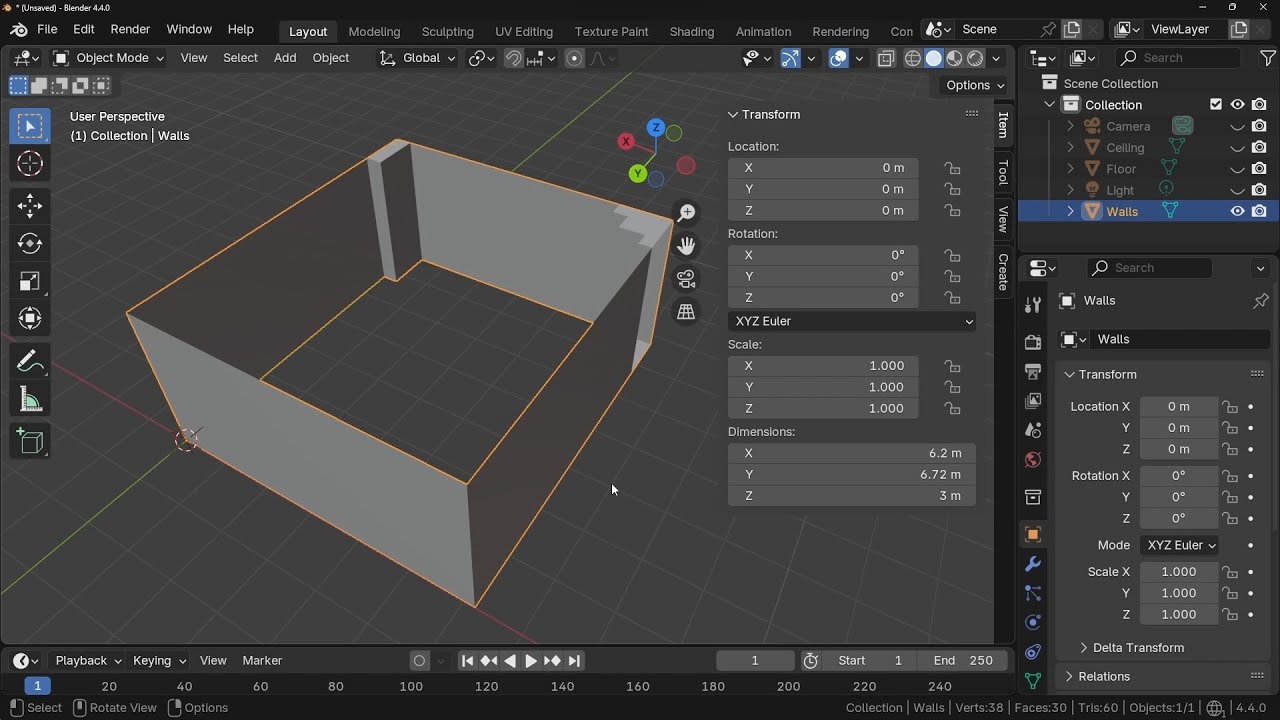1280x720 pixels.
Task: Open the Modifiers wrench properties tab
Action: point(1033,564)
